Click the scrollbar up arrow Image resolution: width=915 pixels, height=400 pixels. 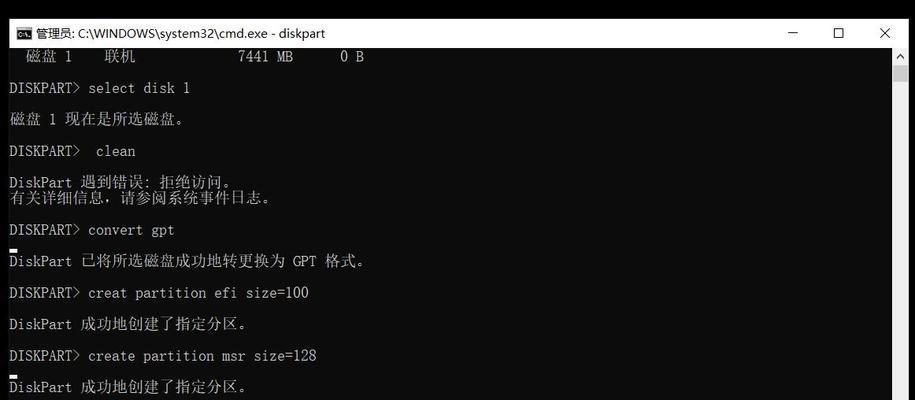click(x=900, y=57)
